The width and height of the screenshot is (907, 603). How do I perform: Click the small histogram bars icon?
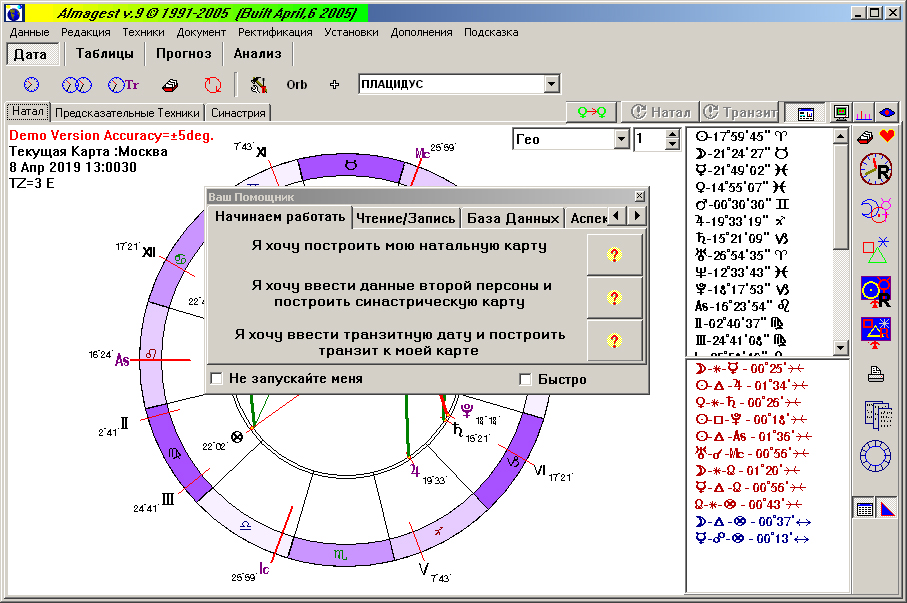pyautogui.click(x=864, y=113)
